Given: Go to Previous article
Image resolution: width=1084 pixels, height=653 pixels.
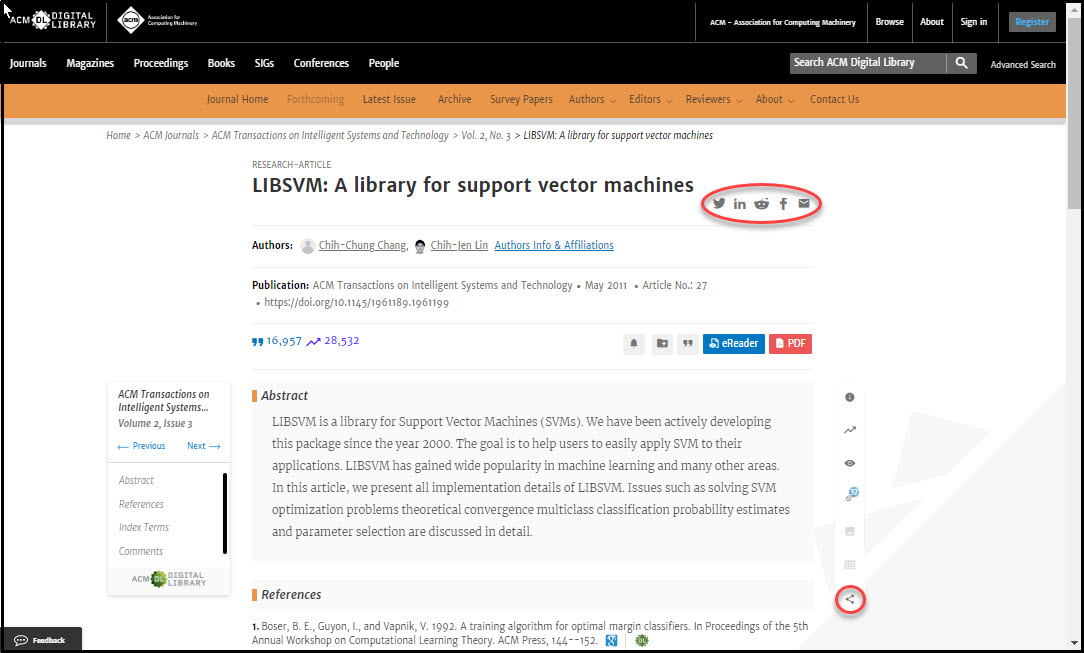Looking at the screenshot, I should (x=142, y=446).
